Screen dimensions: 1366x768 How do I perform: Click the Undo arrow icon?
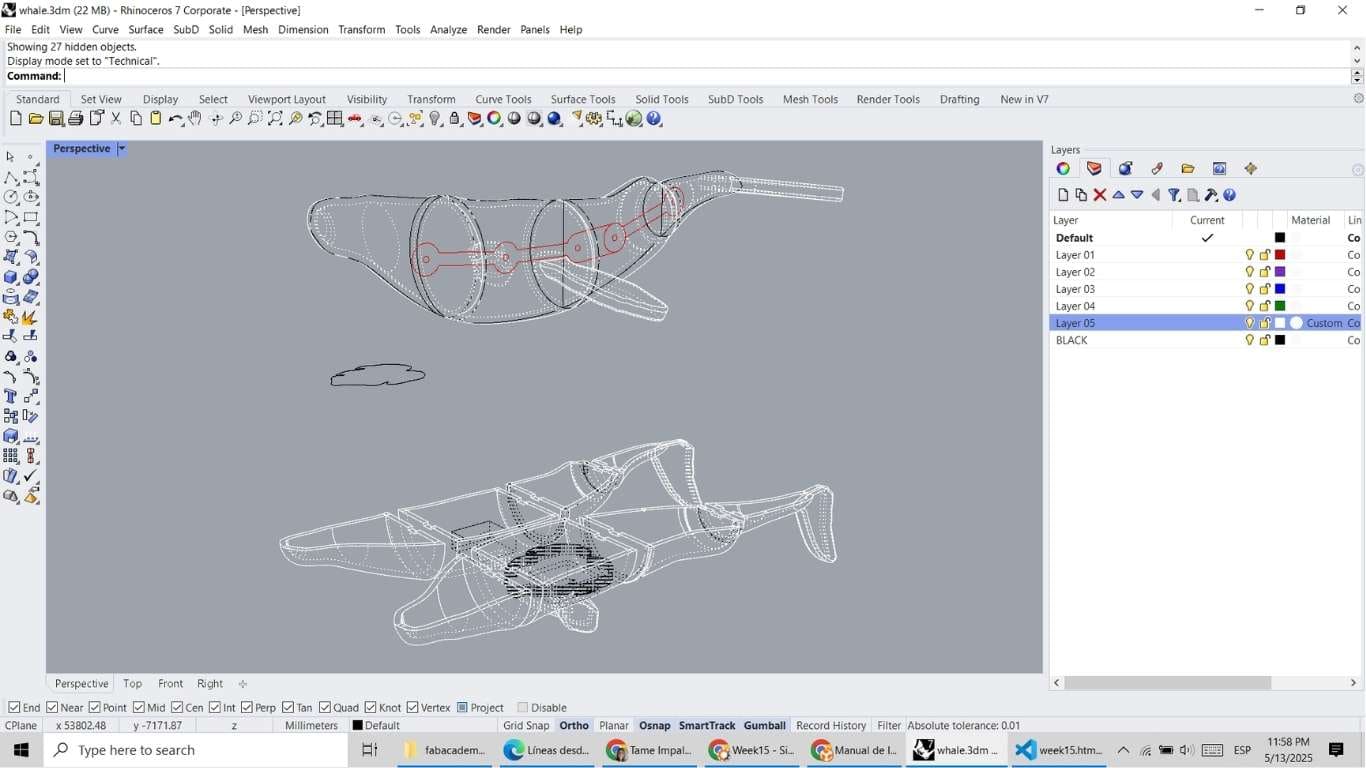point(175,119)
